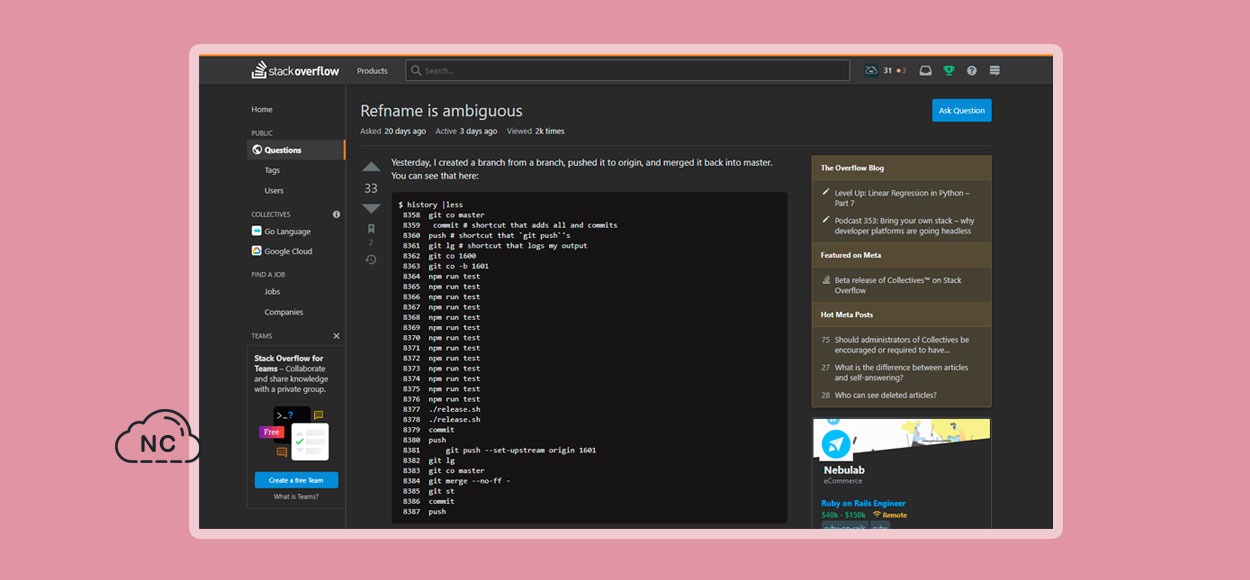Image resolution: width=1250 pixels, height=580 pixels.
Task: Open the Help question mark icon
Action: 972,71
